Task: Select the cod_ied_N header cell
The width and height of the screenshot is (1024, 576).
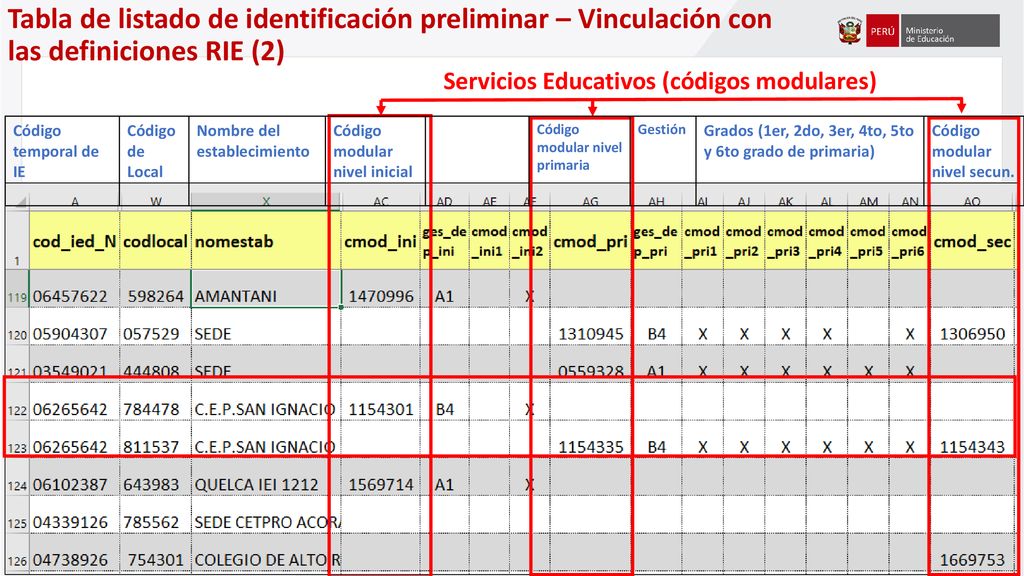Action: (x=74, y=241)
